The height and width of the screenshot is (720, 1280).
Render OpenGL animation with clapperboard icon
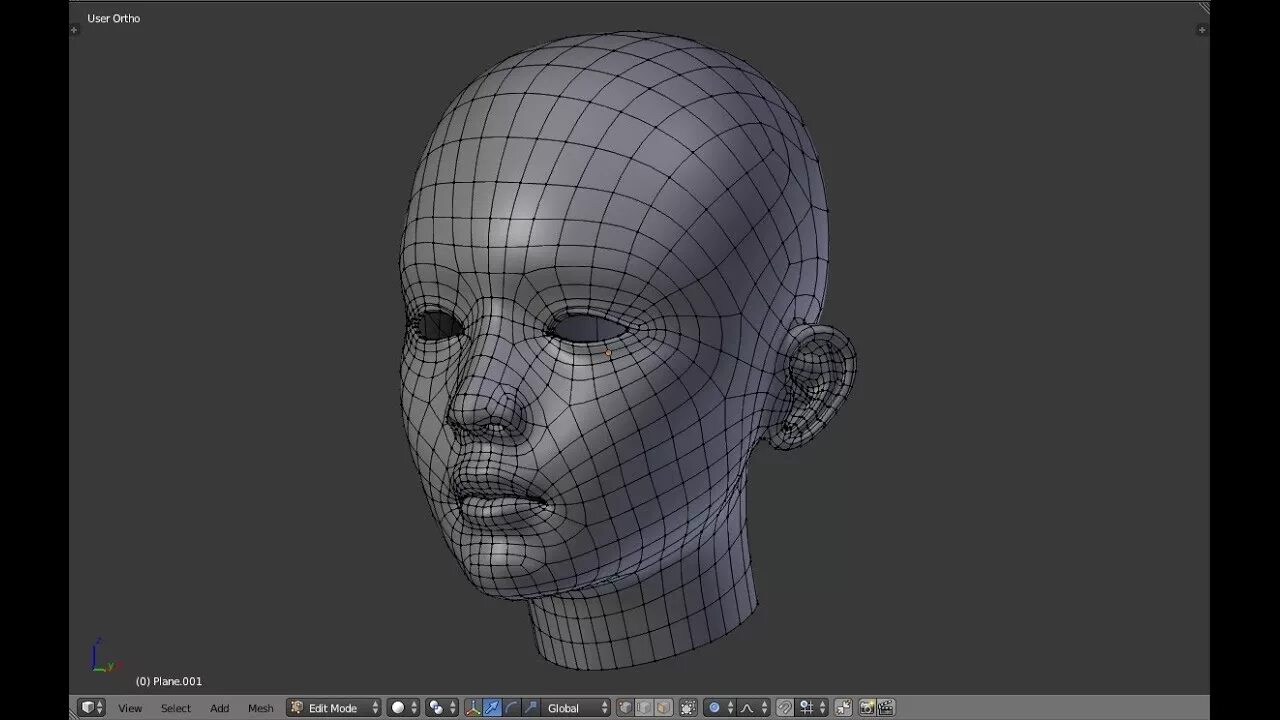point(885,708)
